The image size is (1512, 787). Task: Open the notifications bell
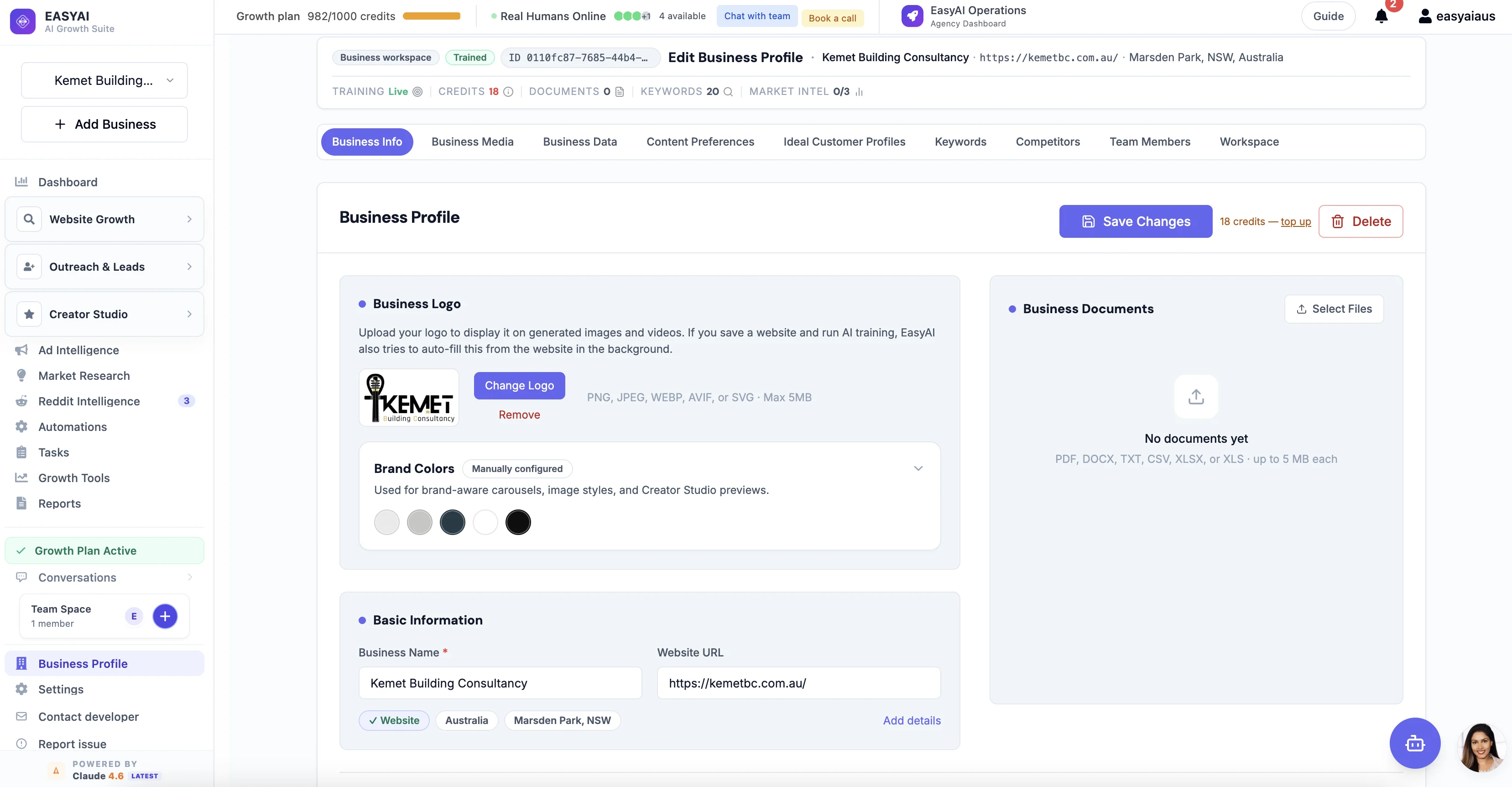pos(1381,16)
